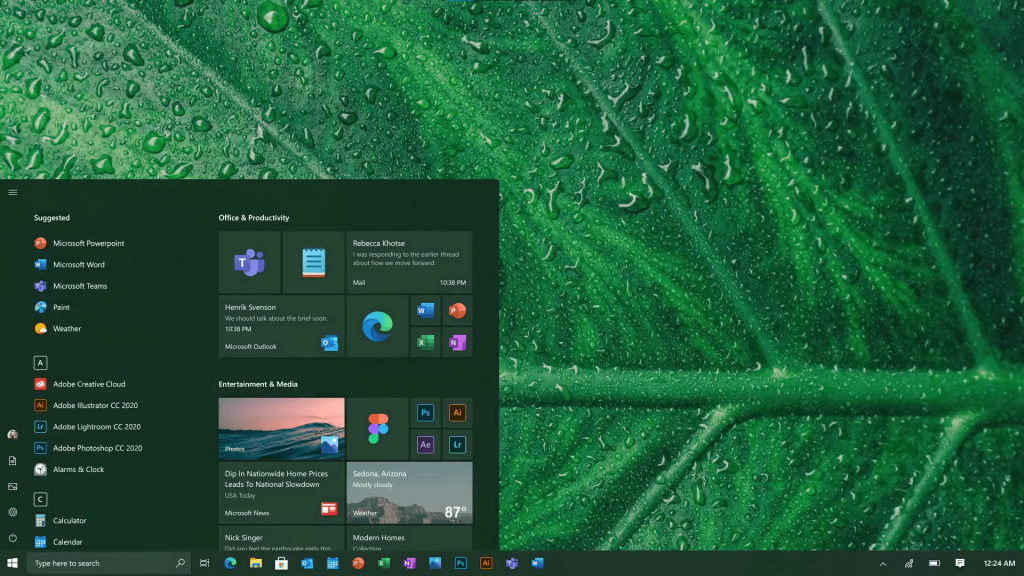
Task: Open the Figma tile
Action: coord(377,428)
